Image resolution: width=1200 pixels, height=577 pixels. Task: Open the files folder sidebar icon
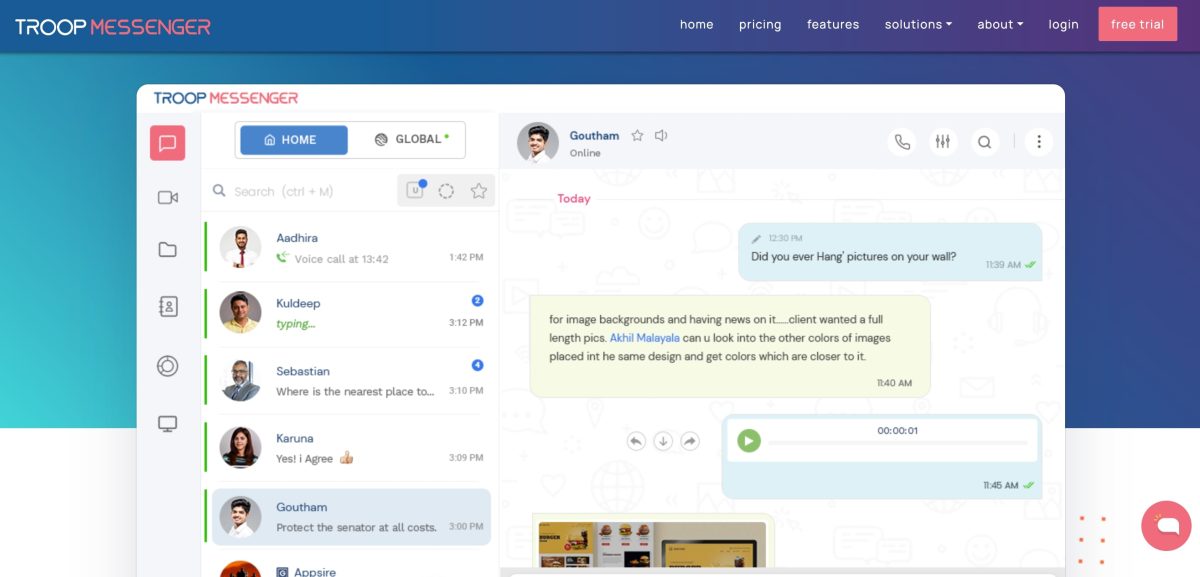[167, 250]
